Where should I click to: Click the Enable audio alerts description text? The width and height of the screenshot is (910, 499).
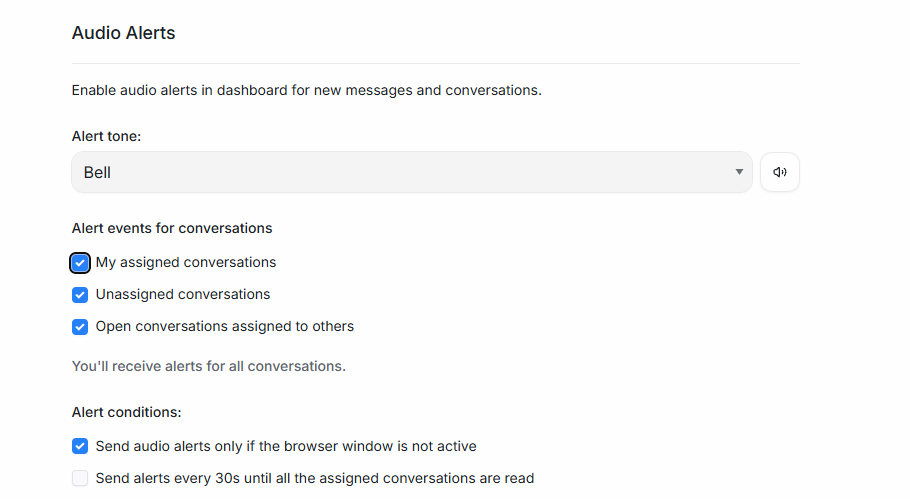(x=306, y=90)
